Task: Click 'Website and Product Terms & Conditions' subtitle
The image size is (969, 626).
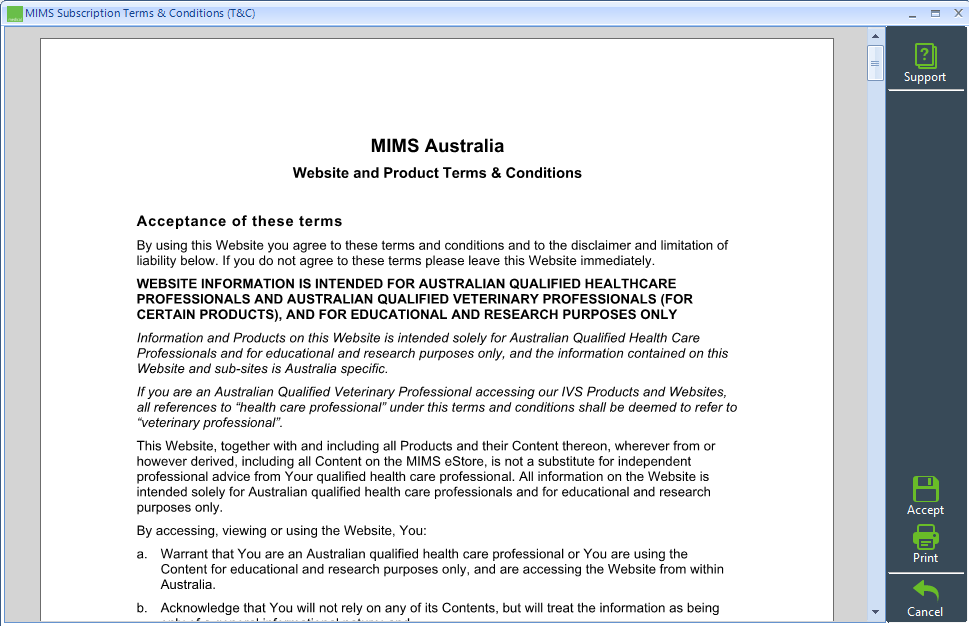Action: (x=437, y=173)
